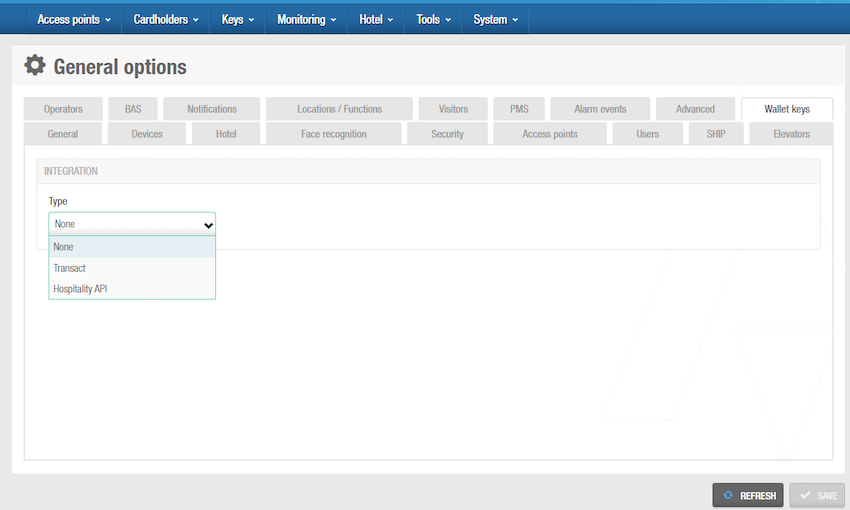Open the Access points menu

(x=74, y=19)
